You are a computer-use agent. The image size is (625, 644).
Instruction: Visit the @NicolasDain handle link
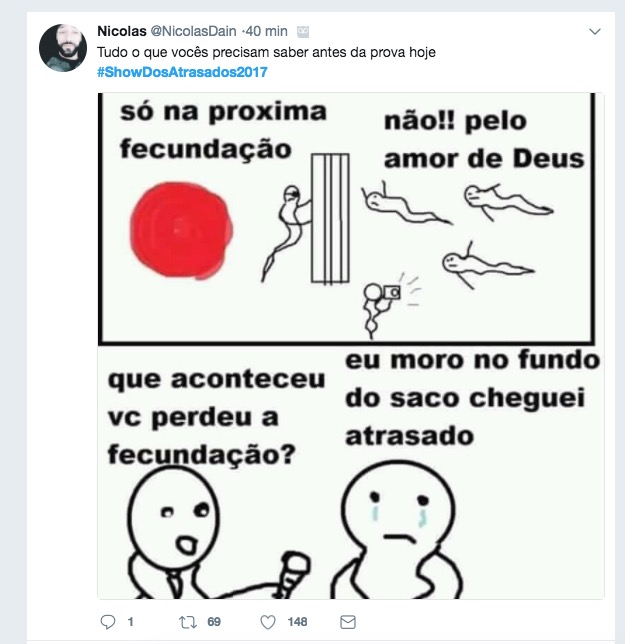point(193,31)
